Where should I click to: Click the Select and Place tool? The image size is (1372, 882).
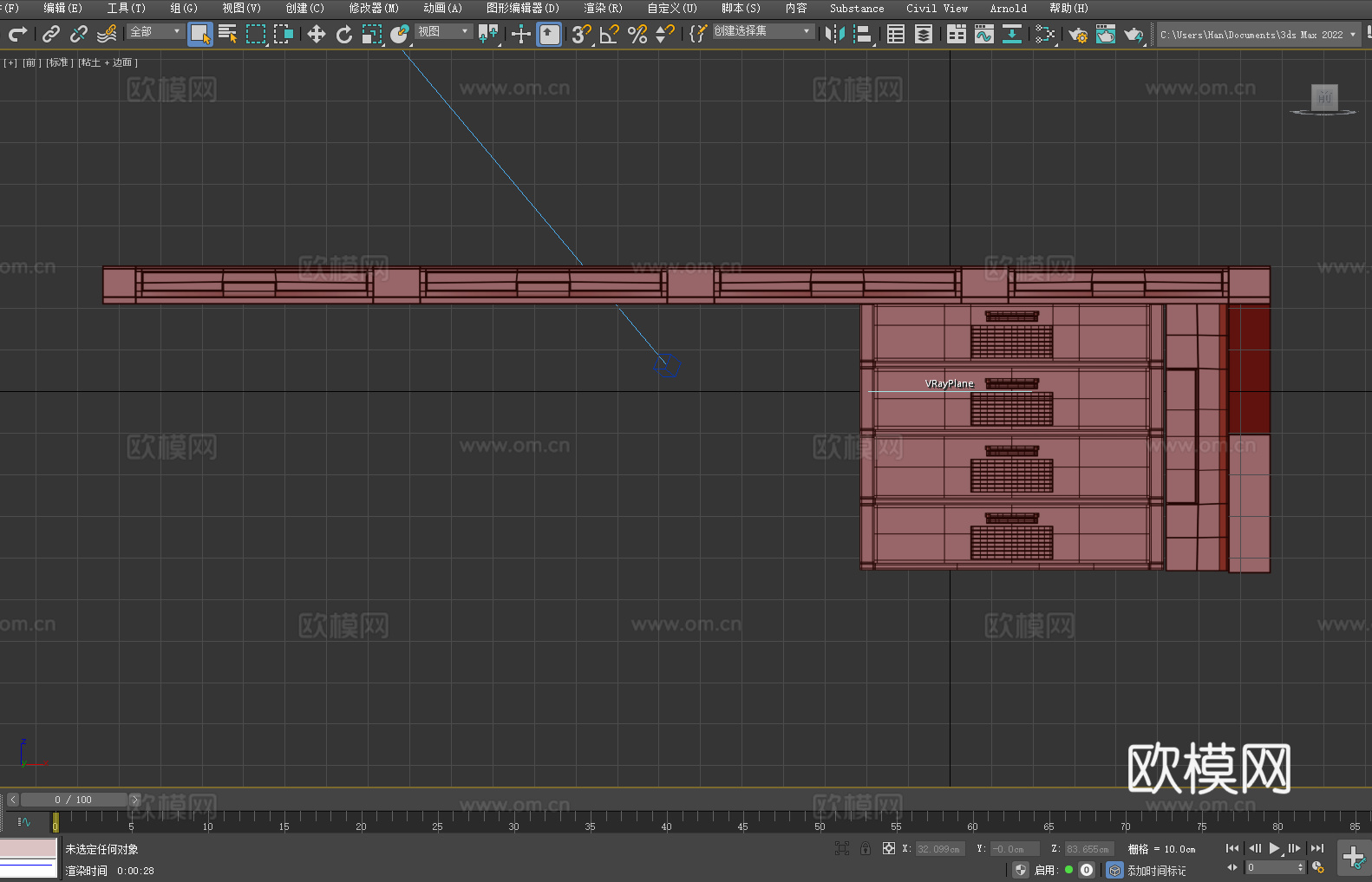tap(400, 34)
